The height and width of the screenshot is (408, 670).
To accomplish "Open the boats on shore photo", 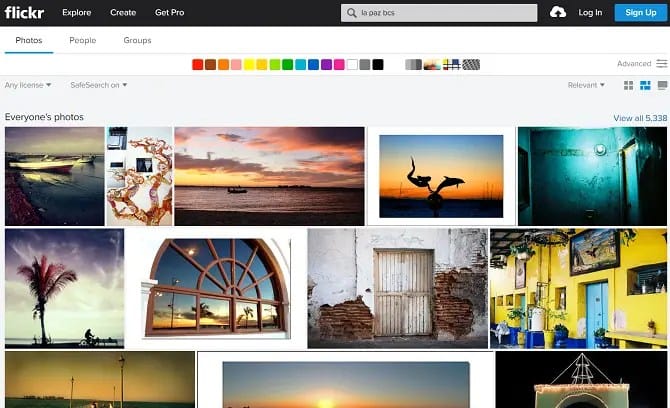I will point(55,176).
